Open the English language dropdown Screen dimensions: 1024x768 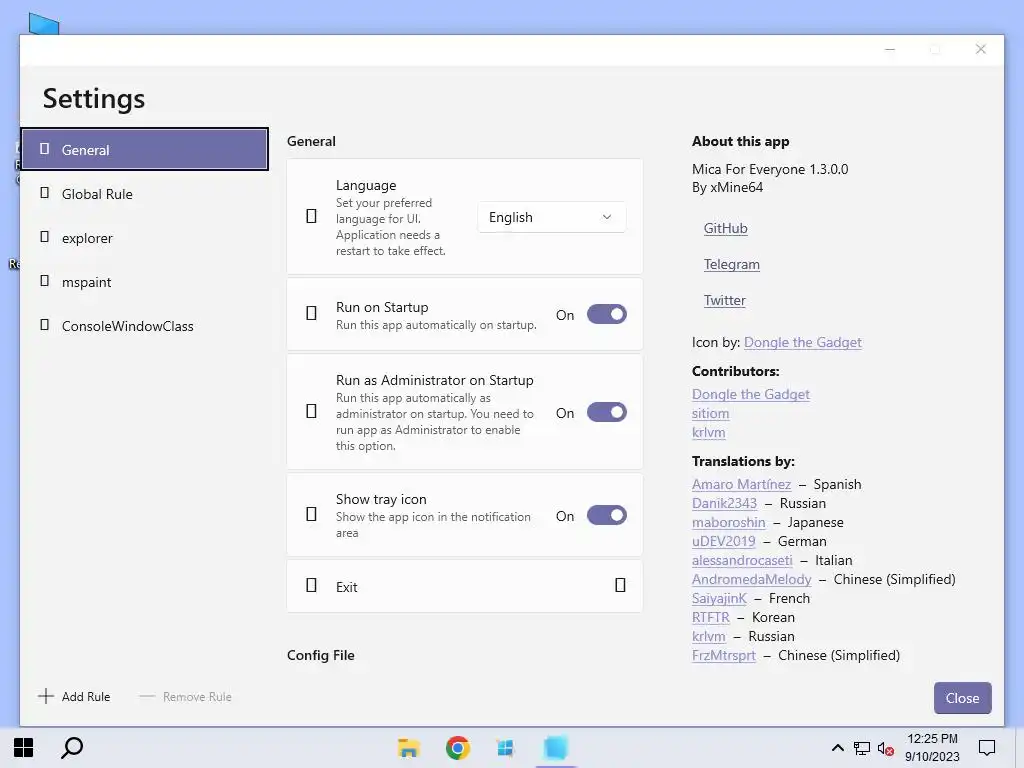(551, 217)
